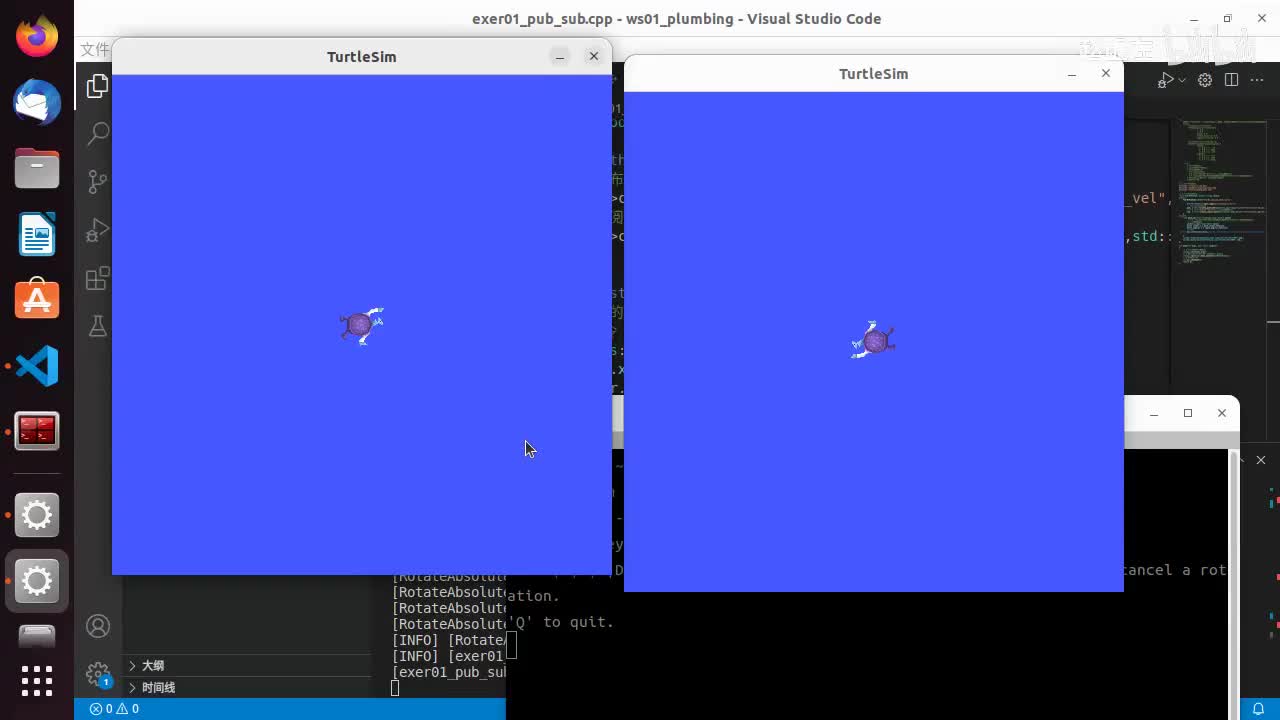Screen dimensions: 1280x720
Task: Close the terminal window
Action: pyautogui.click(x=1222, y=413)
